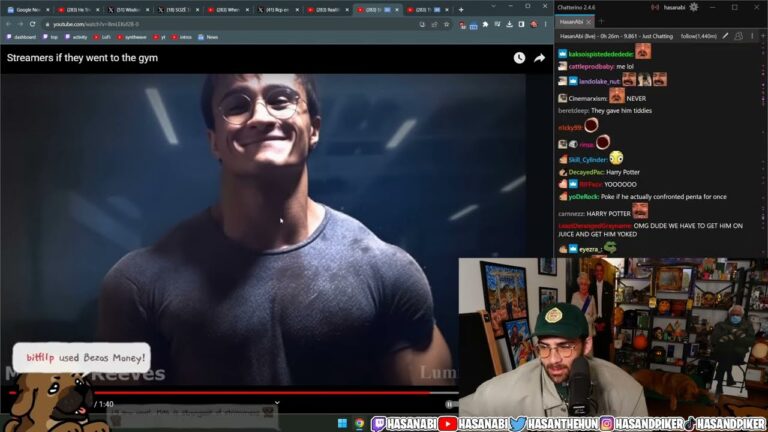Open Chrome three-dot menu
Viewport: 768px width, 432px height.
[x=545, y=24]
